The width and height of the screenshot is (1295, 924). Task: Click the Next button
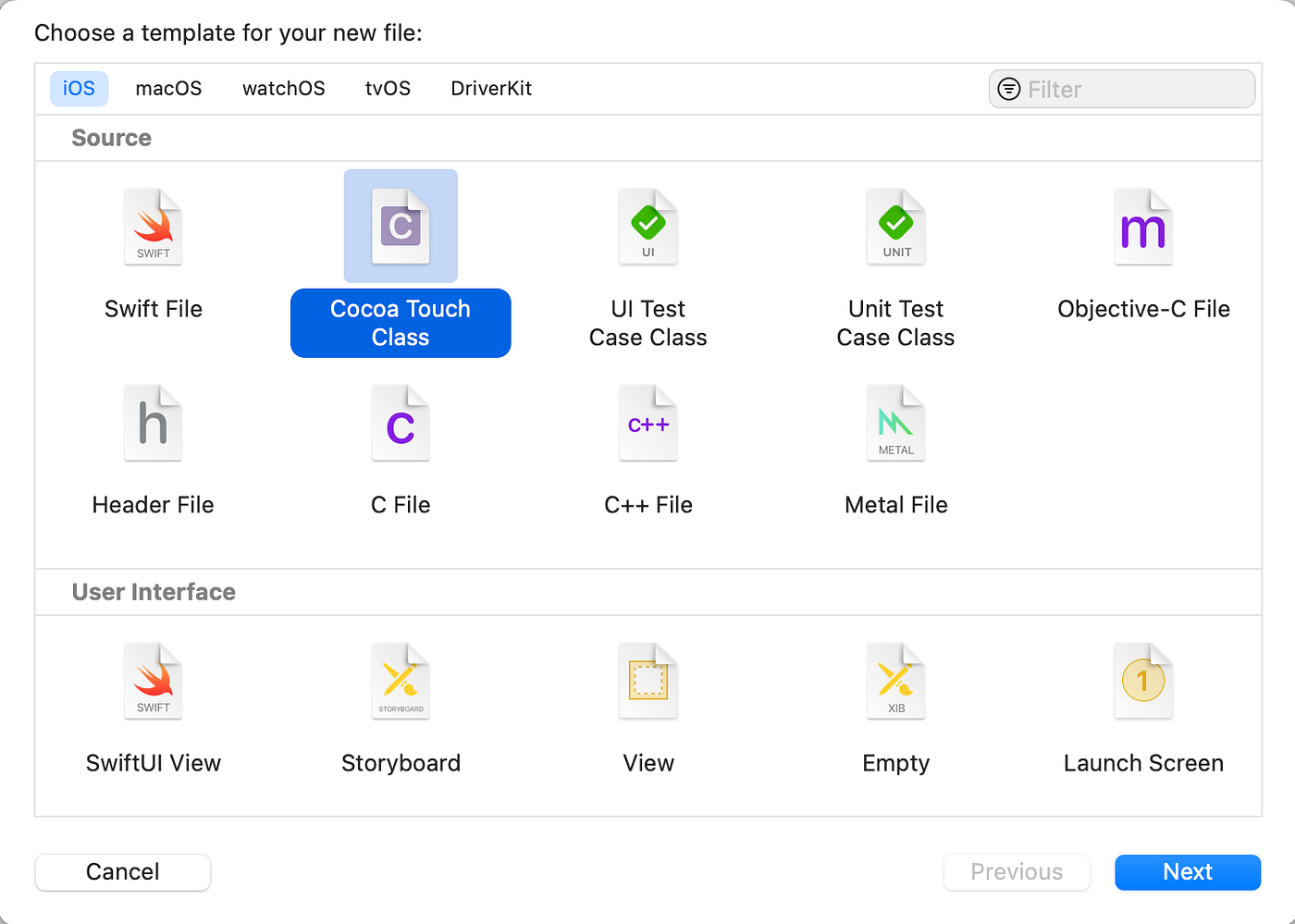point(1188,871)
